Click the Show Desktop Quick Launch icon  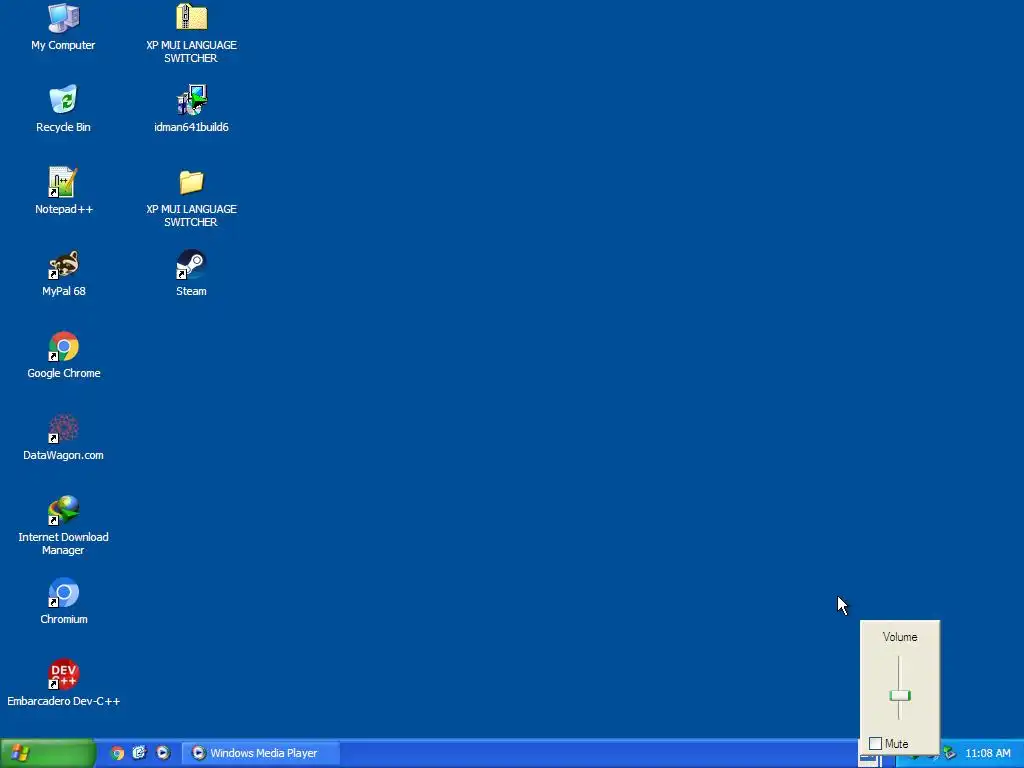(140, 753)
